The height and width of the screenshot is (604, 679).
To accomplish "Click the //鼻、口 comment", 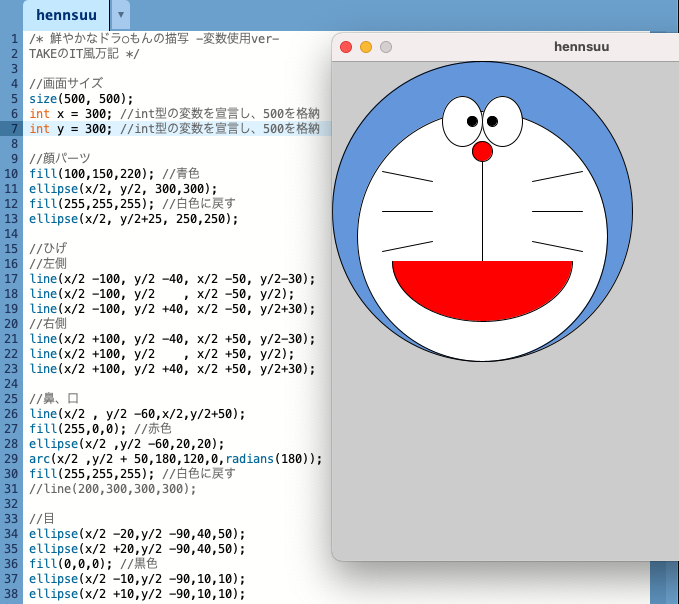I will click(54, 398).
